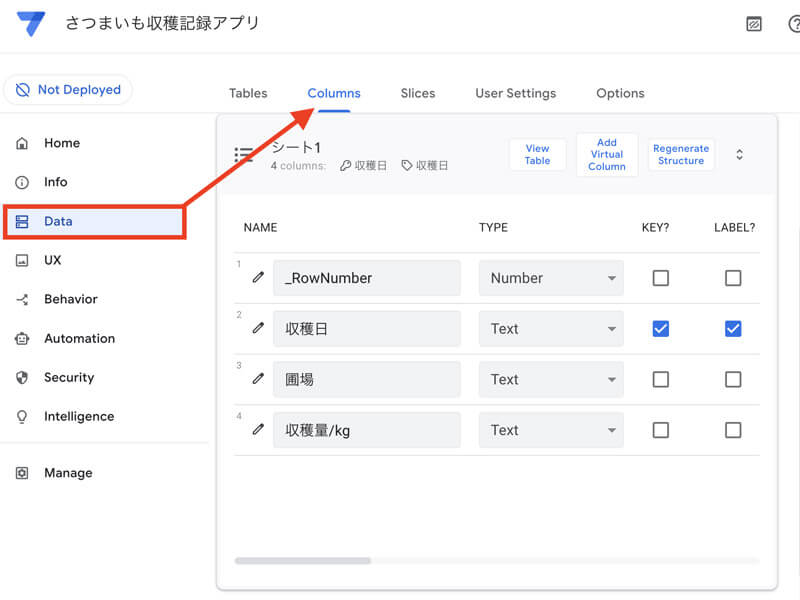Click the edit pencil beside 圃場 column
800x600 pixels.
click(x=258, y=379)
